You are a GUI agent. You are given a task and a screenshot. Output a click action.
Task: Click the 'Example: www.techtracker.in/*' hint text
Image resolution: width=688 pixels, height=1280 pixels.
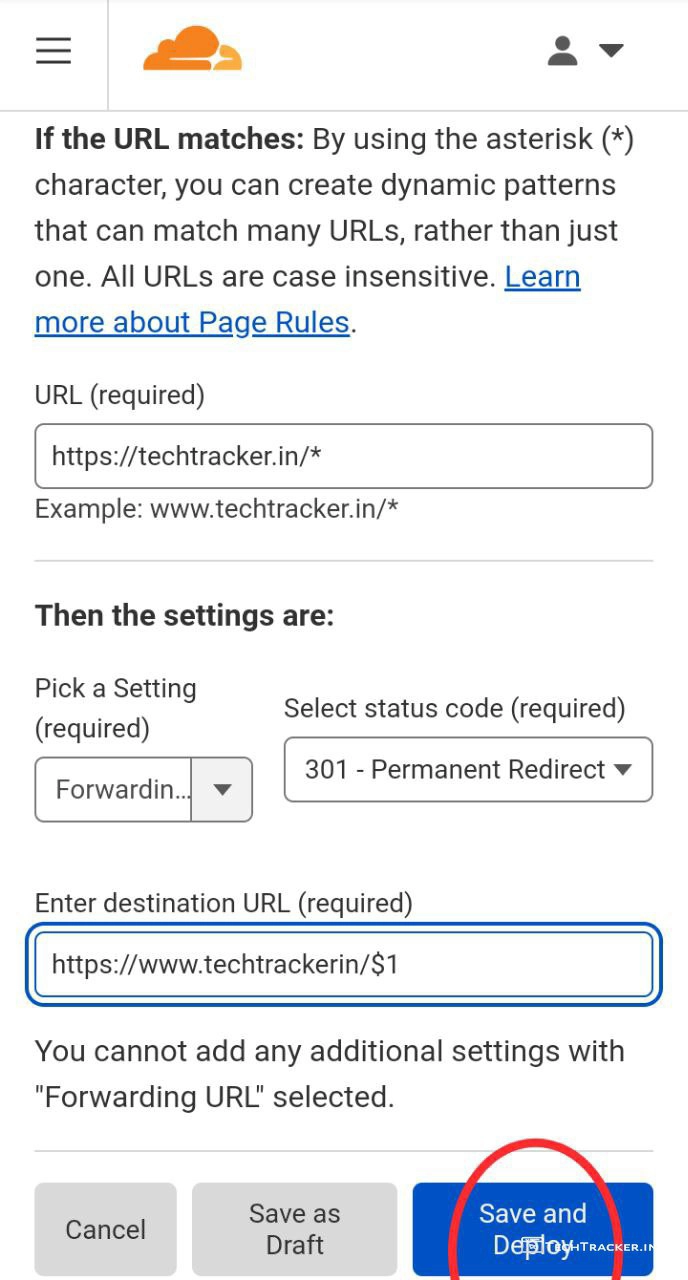tap(217, 508)
